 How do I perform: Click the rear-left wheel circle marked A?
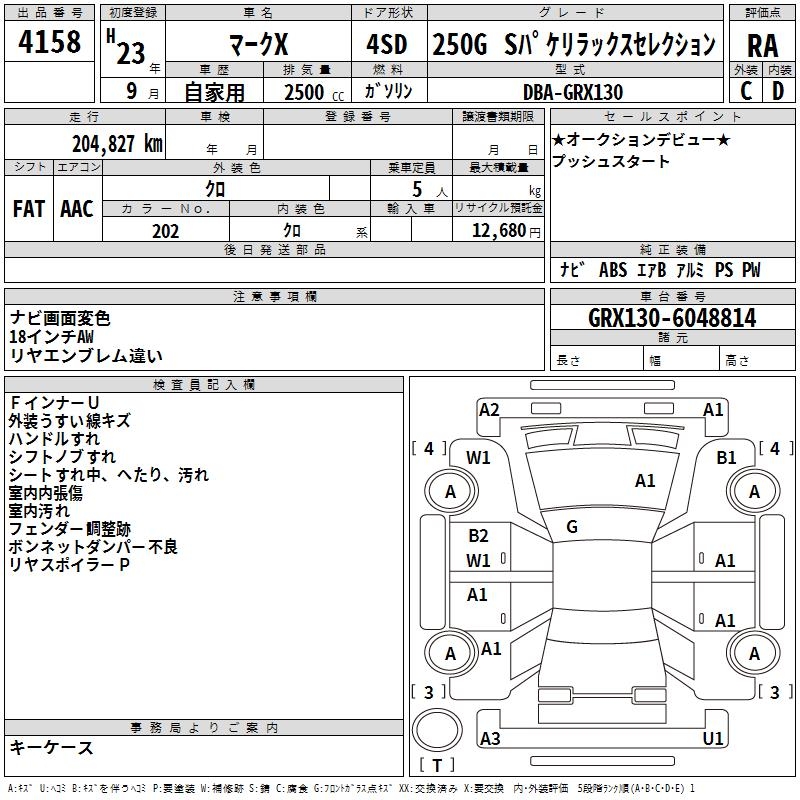pyautogui.click(x=450, y=653)
